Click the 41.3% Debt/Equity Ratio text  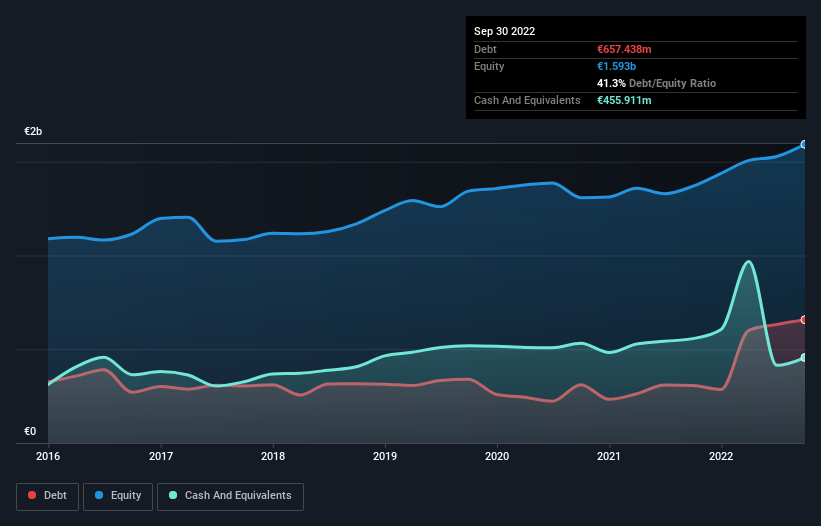click(657, 83)
